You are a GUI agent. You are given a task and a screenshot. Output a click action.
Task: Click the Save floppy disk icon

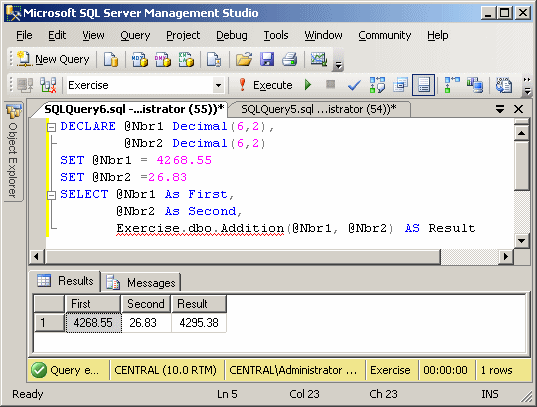coord(267,59)
